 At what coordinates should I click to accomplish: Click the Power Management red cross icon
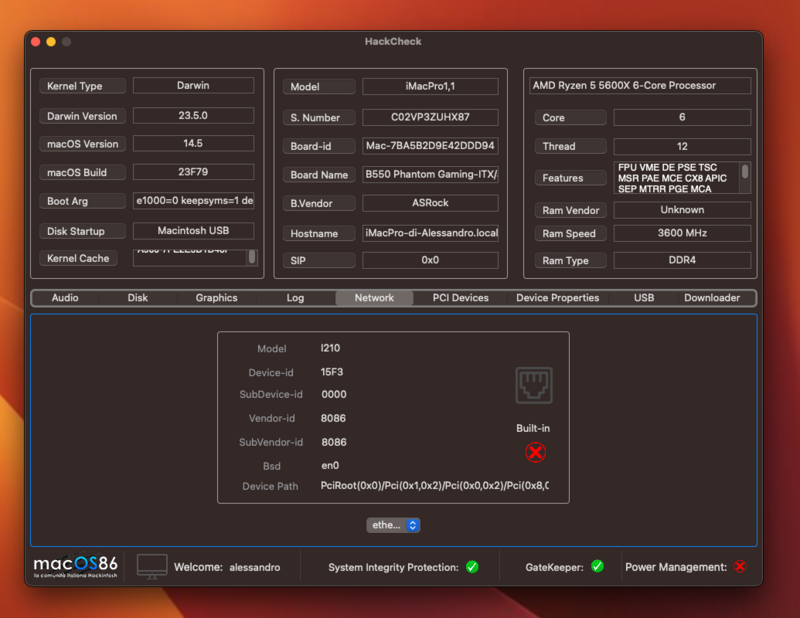click(740, 566)
